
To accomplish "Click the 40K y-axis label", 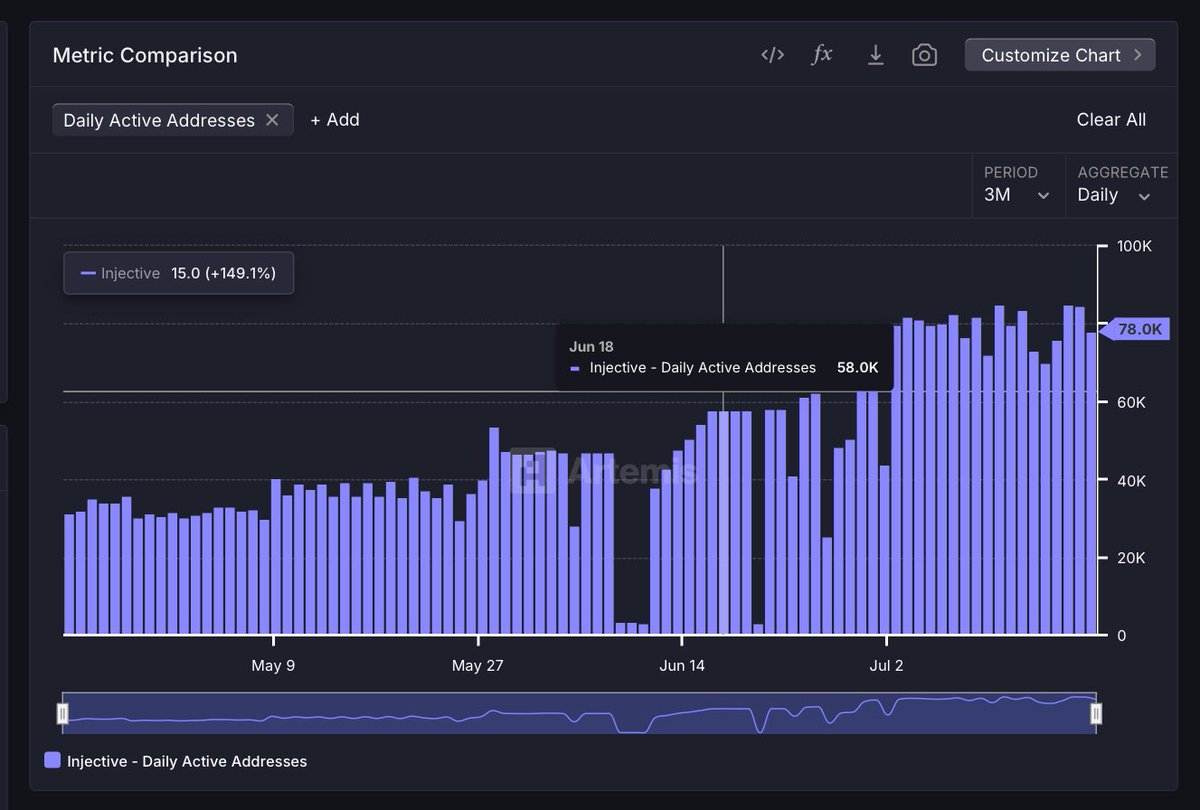I will 1132,480.
